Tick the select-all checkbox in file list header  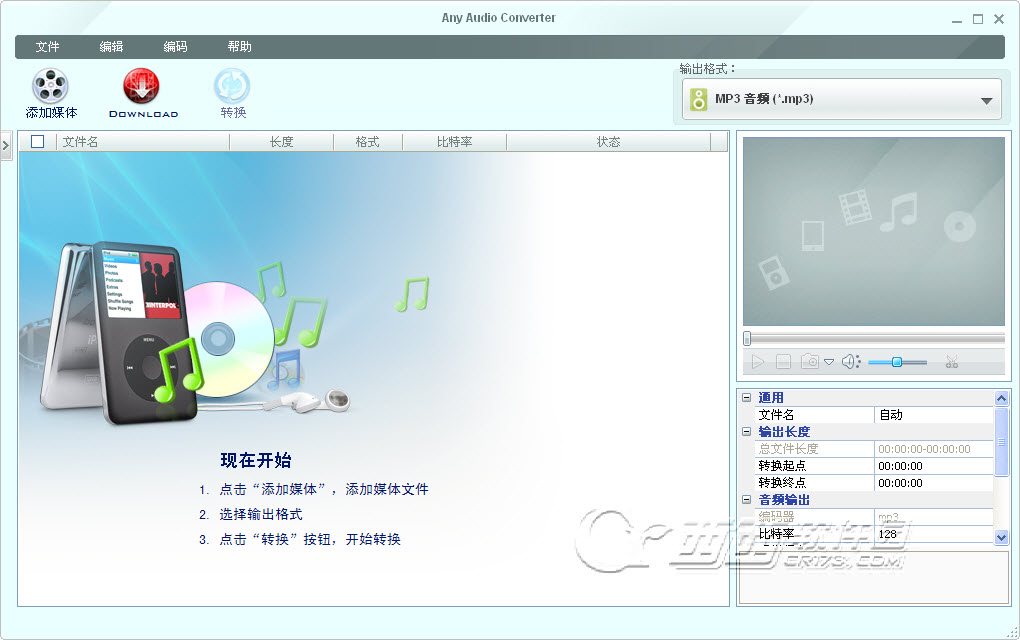point(38,141)
